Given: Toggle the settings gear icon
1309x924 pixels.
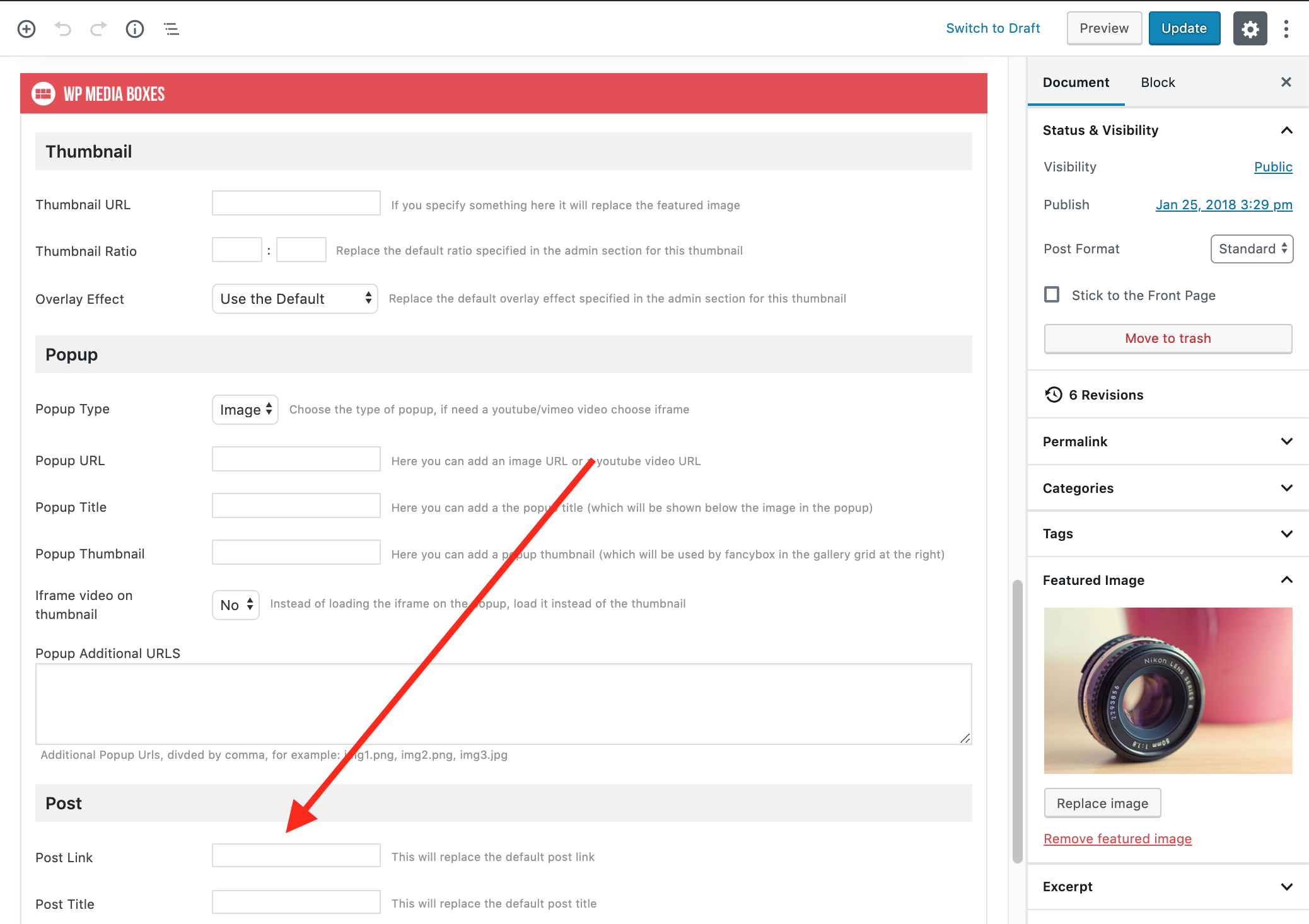Looking at the screenshot, I should point(1250,29).
